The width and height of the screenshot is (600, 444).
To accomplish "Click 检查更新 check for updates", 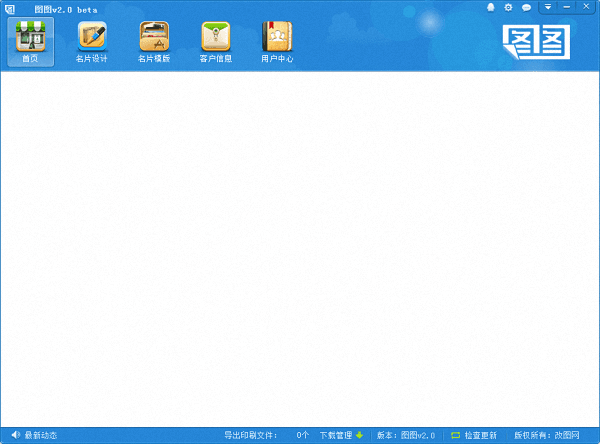I will [480, 435].
